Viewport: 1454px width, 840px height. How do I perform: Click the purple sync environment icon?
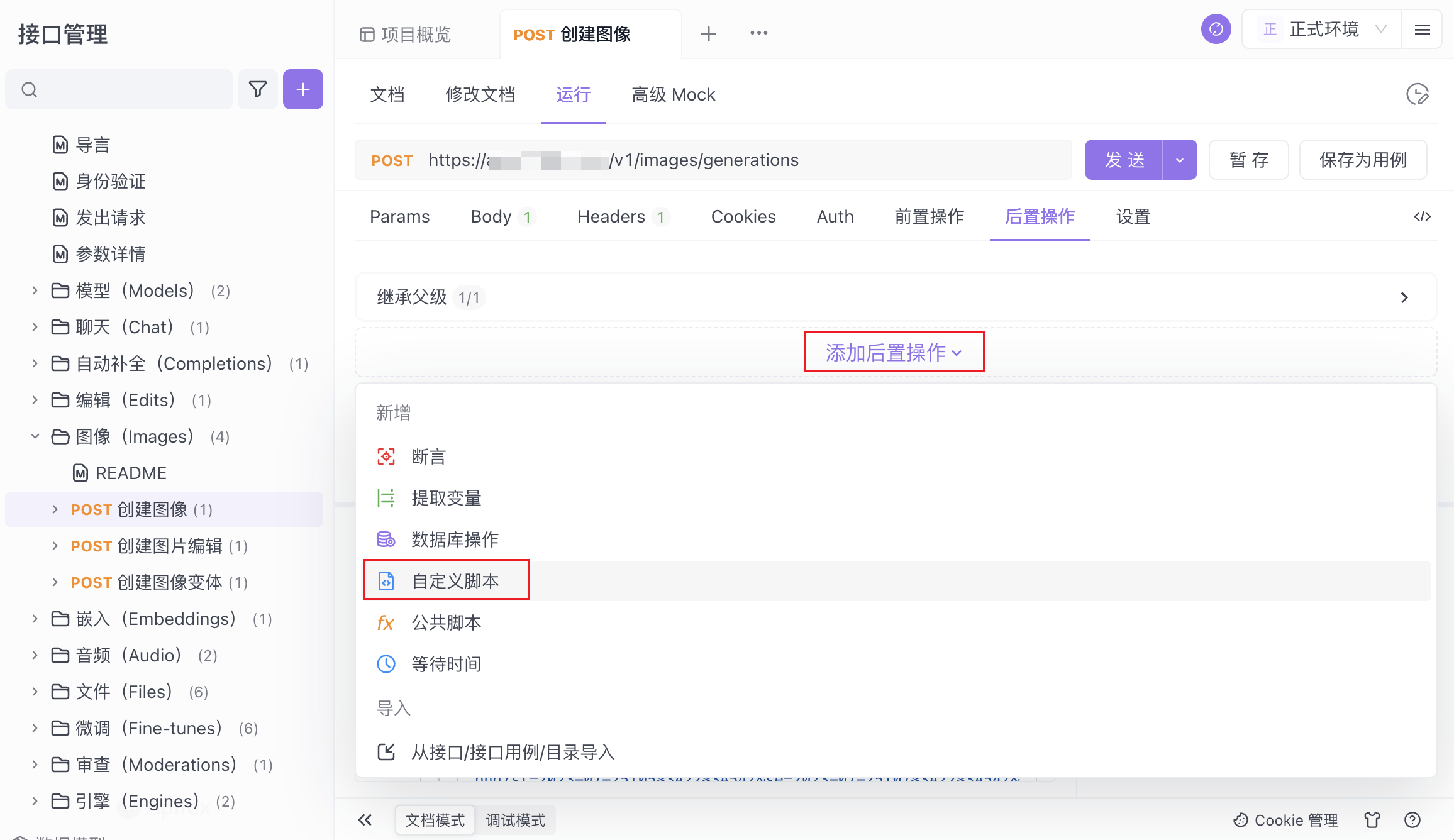click(1216, 29)
